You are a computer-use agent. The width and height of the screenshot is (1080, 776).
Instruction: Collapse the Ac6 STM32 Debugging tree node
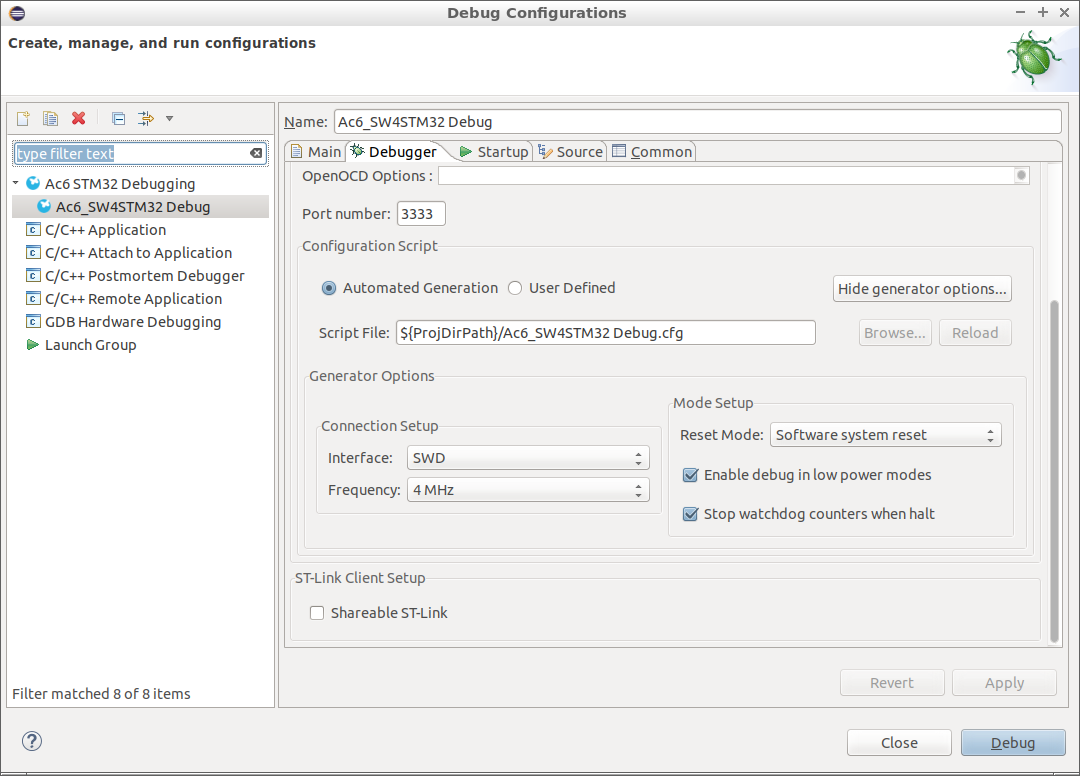tap(16, 184)
